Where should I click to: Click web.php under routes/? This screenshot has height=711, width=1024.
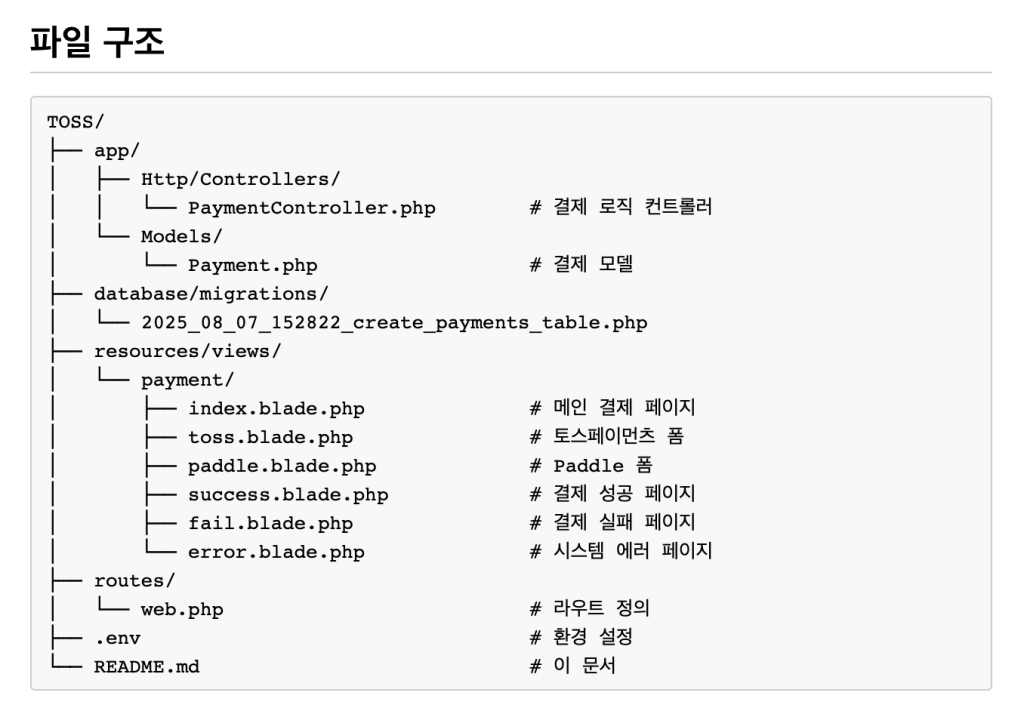182,610
